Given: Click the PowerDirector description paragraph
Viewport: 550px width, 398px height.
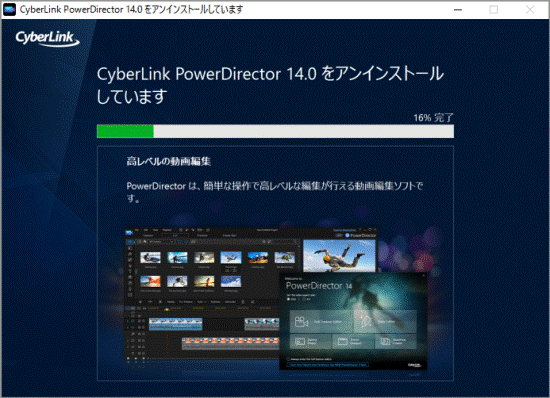Looking at the screenshot, I should pyautogui.click(x=275, y=192).
